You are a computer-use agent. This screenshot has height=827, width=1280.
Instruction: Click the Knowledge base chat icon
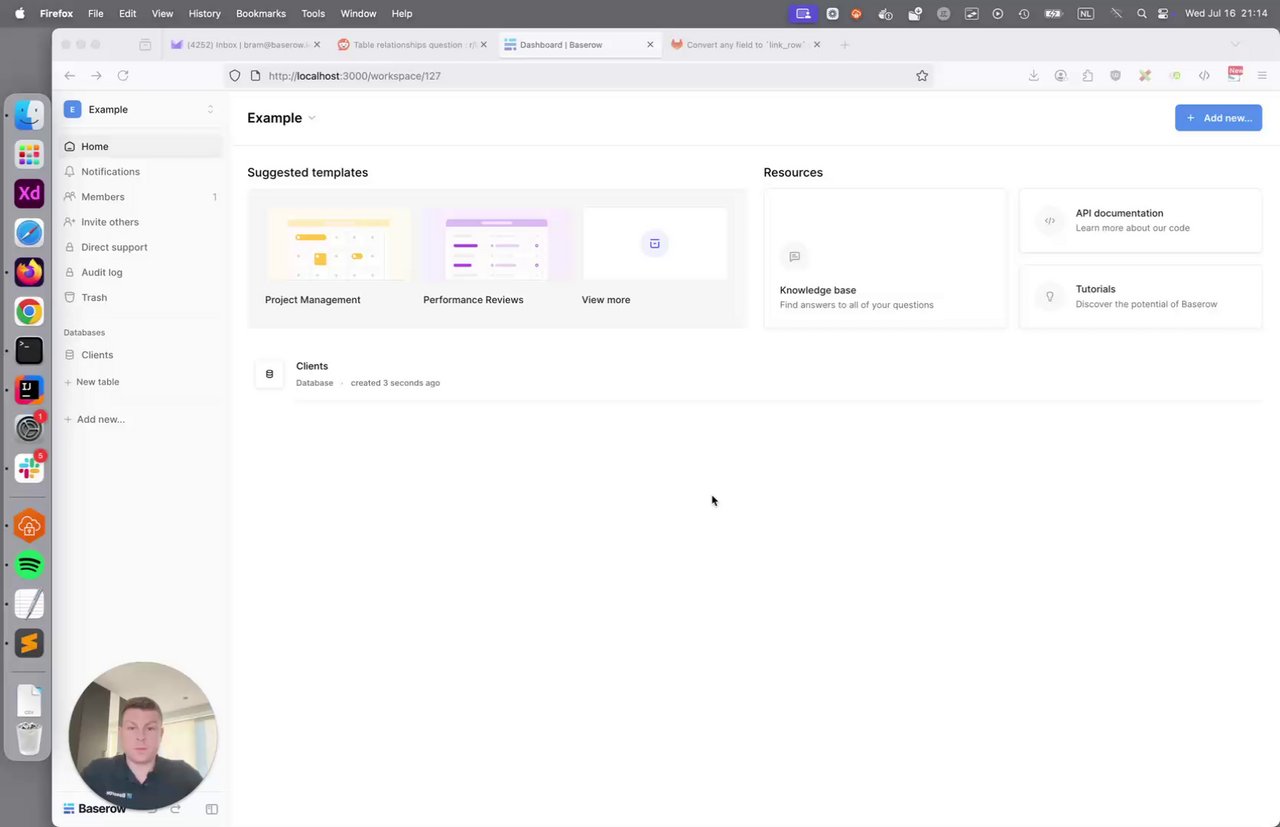click(794, 256)
